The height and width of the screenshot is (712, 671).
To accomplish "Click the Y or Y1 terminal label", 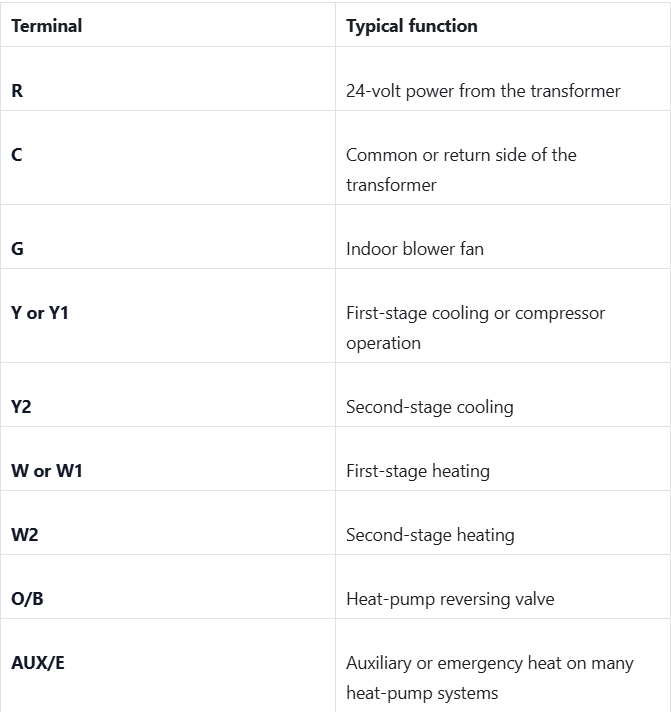I will pyautogui.click(x=40, y=313).
